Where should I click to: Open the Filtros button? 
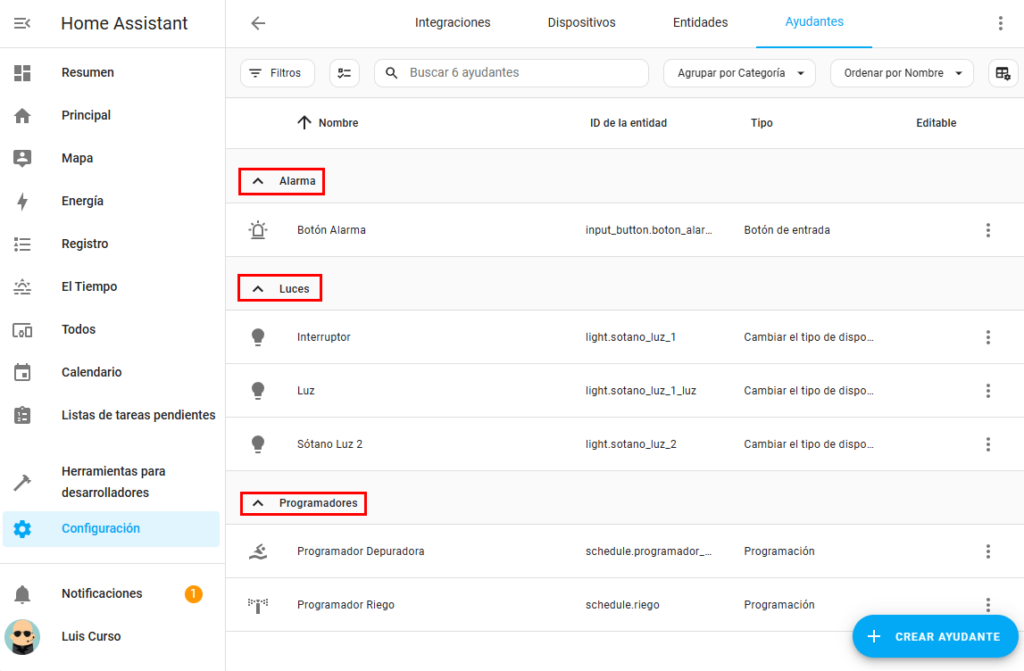[276, 73]
